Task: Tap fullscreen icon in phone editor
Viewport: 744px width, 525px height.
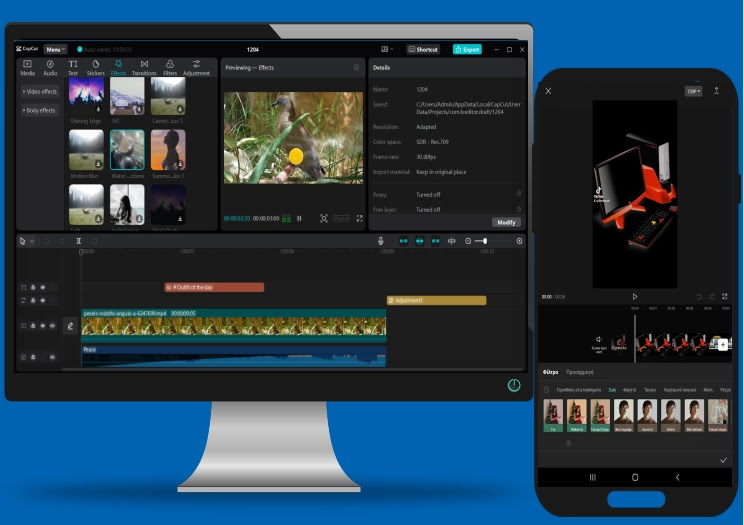Action: 725,296
